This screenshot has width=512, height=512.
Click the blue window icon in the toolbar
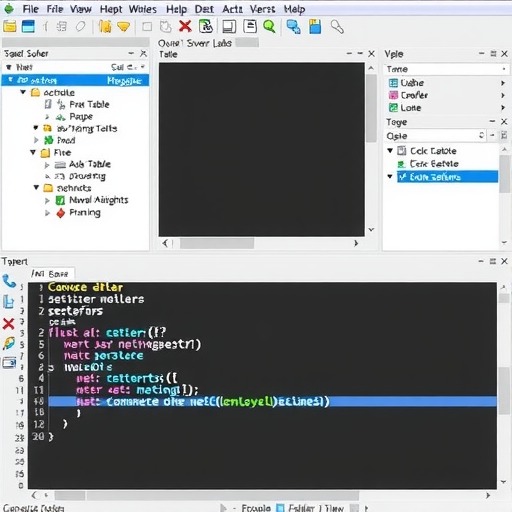[x=28, y=26]
